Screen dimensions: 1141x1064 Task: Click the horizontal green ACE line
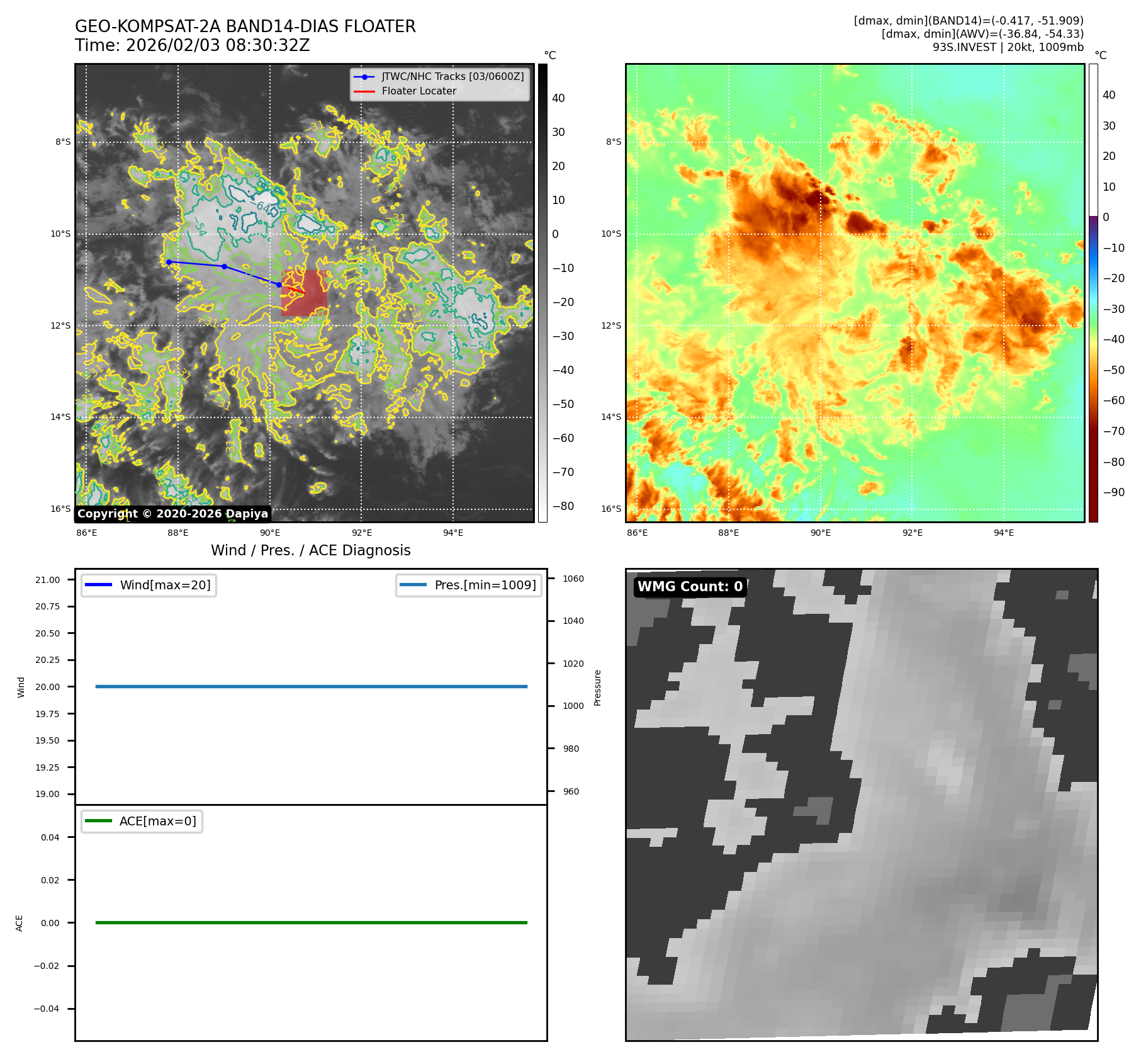pos(311,922)
